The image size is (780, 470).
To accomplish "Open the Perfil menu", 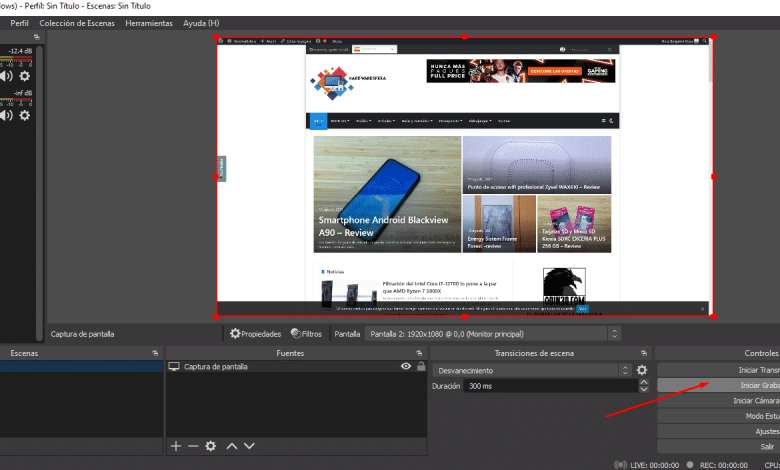I will pyautogui.click(x=19, y=23).
